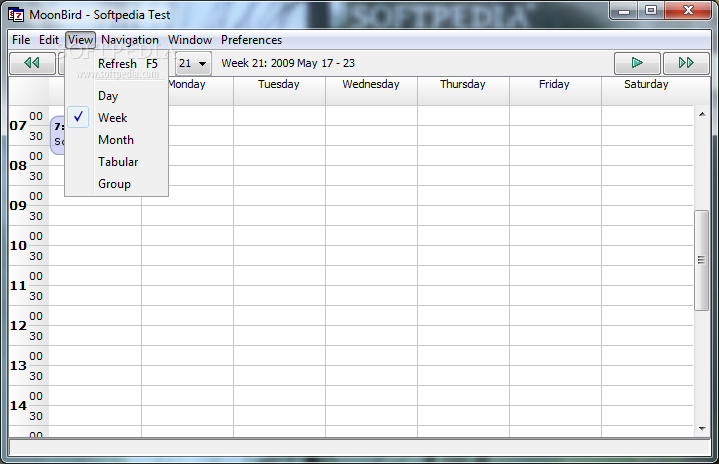Click the vertical scrollbar down arrow
This screenshot has height=464, width=719.
tap(702, 429)
